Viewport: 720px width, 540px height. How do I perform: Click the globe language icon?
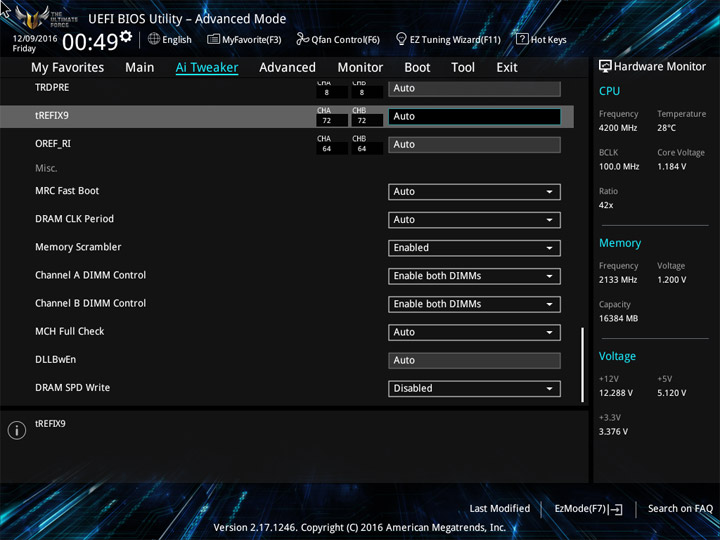tap(154, 39)
